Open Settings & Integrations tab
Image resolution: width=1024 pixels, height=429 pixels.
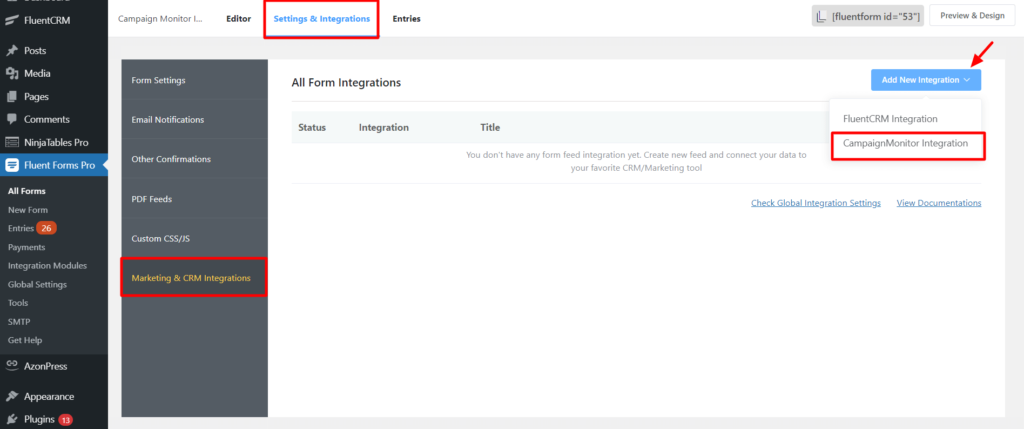tap(321, 19)
